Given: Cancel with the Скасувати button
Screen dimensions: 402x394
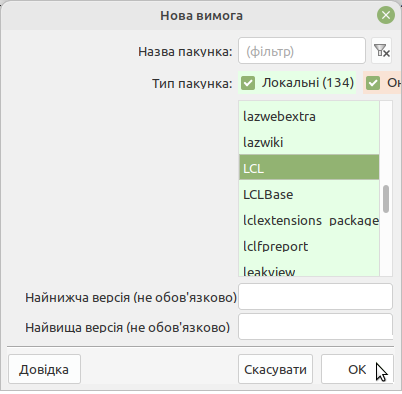Looking at the screenshot, I should point(275,369).
